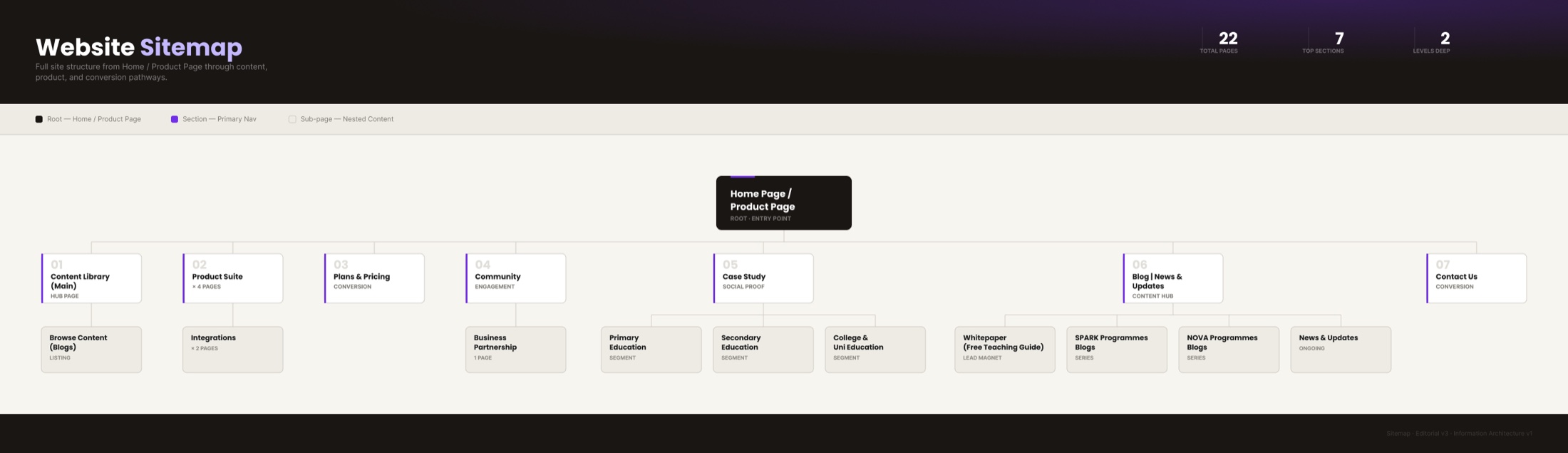Open the 07 Contact Us card
The width and height of the screenshot is (1568, 453).
(x=1477, y=278)
